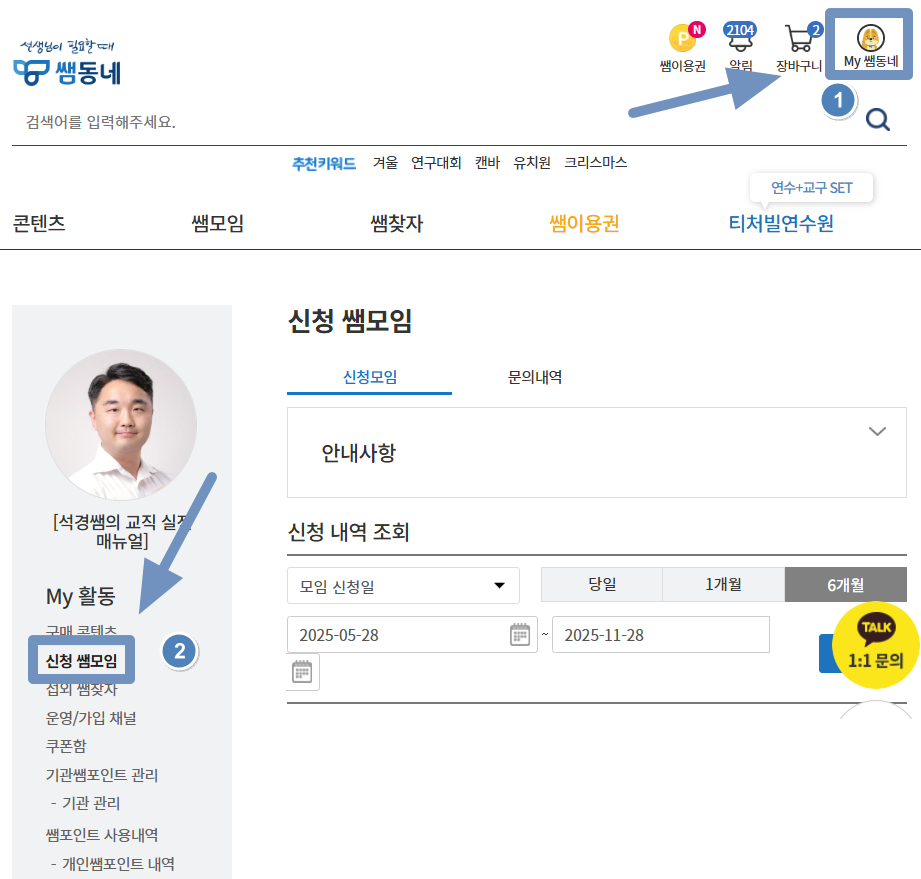Open the KakaoTalk 1:1 문의 chat
The height and width of the screenshot is (879, 921).
pos(875,645)
